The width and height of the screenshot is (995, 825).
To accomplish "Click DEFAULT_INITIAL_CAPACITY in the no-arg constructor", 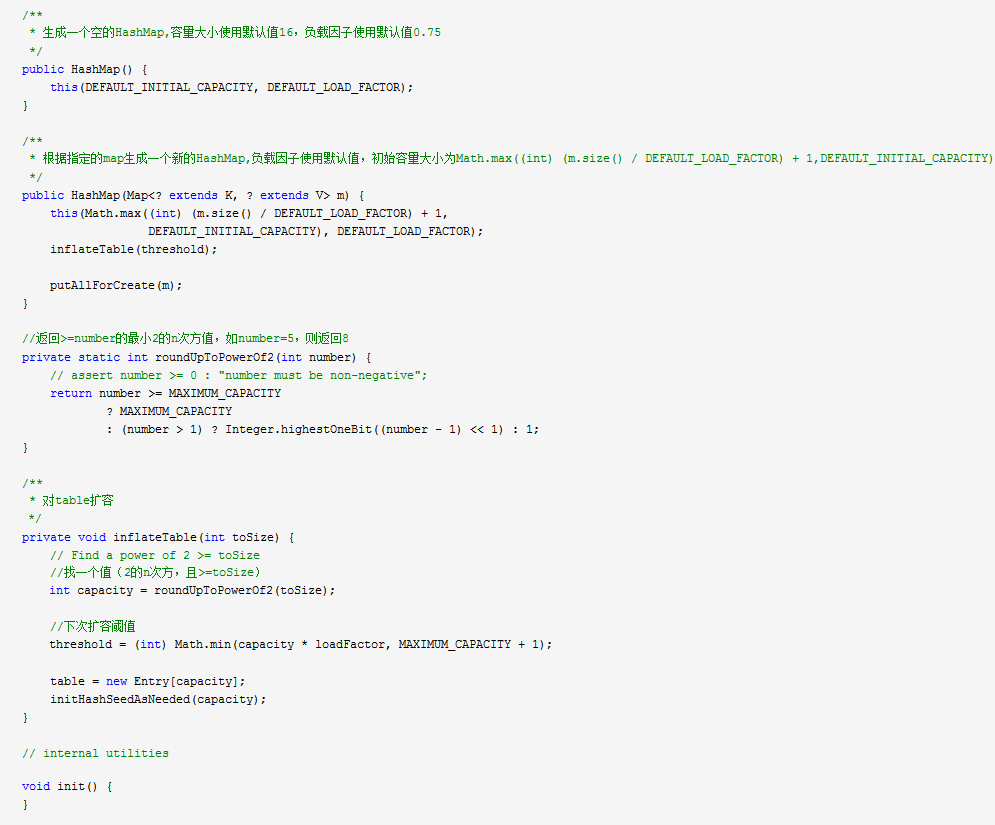I will [x=169, y=88].
